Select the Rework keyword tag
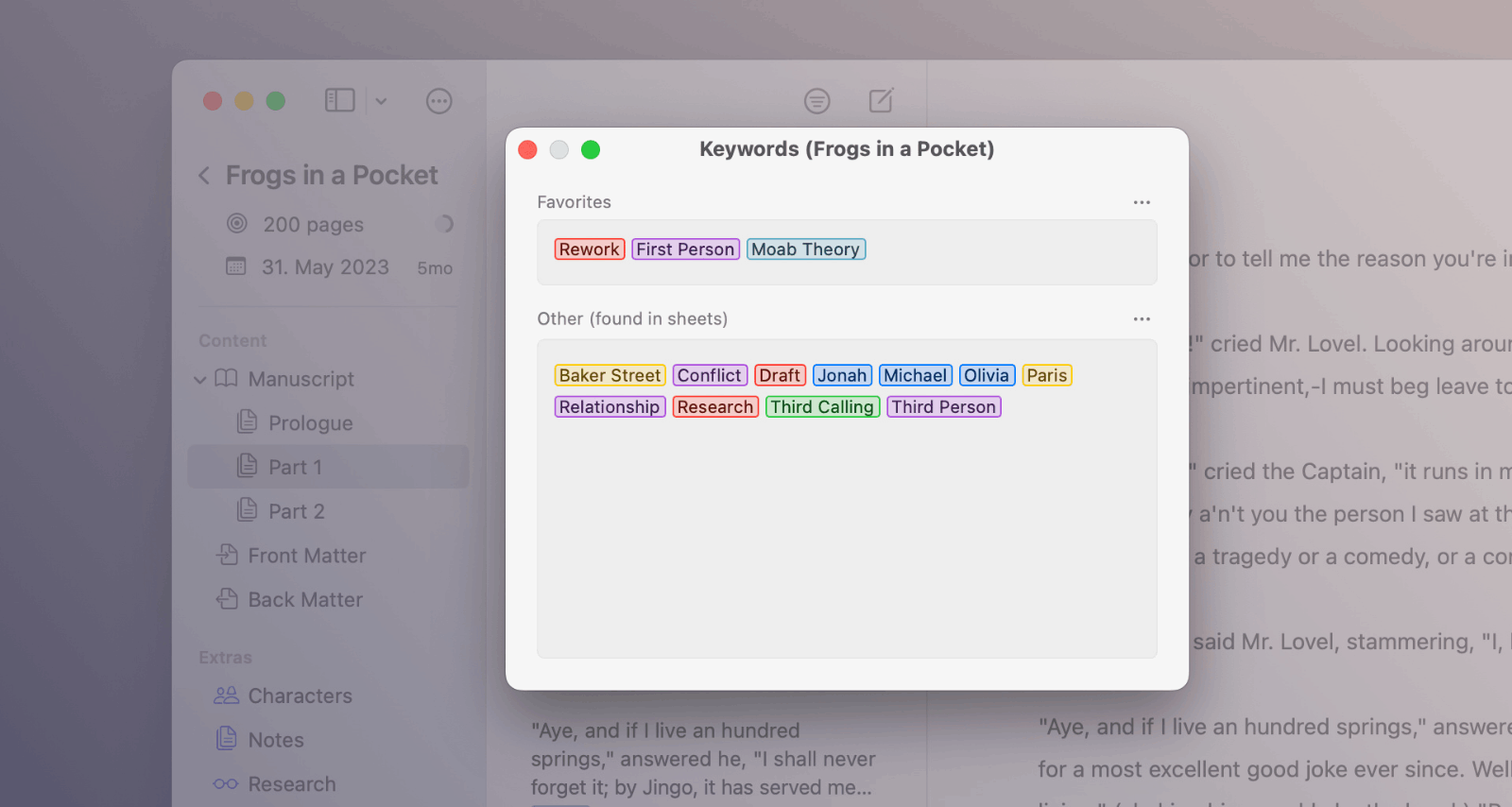This screenshot has width=1512, height=807. coord(589,249)
